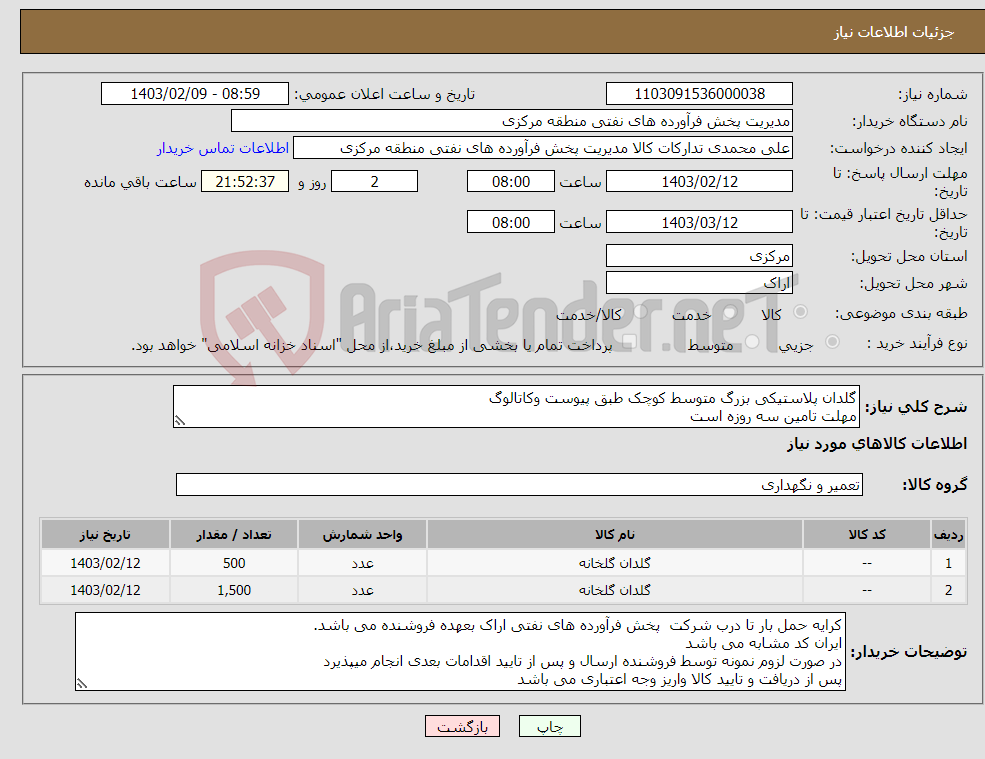
Task: Click the response deadline hour 08:00 field
Action: point(511,182)
